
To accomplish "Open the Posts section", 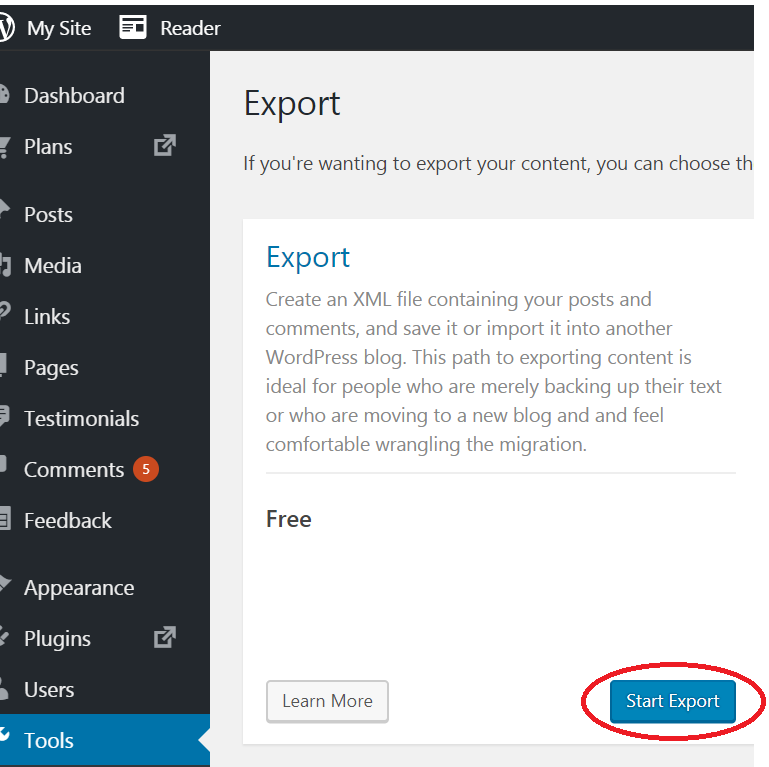I will (48, 215).
